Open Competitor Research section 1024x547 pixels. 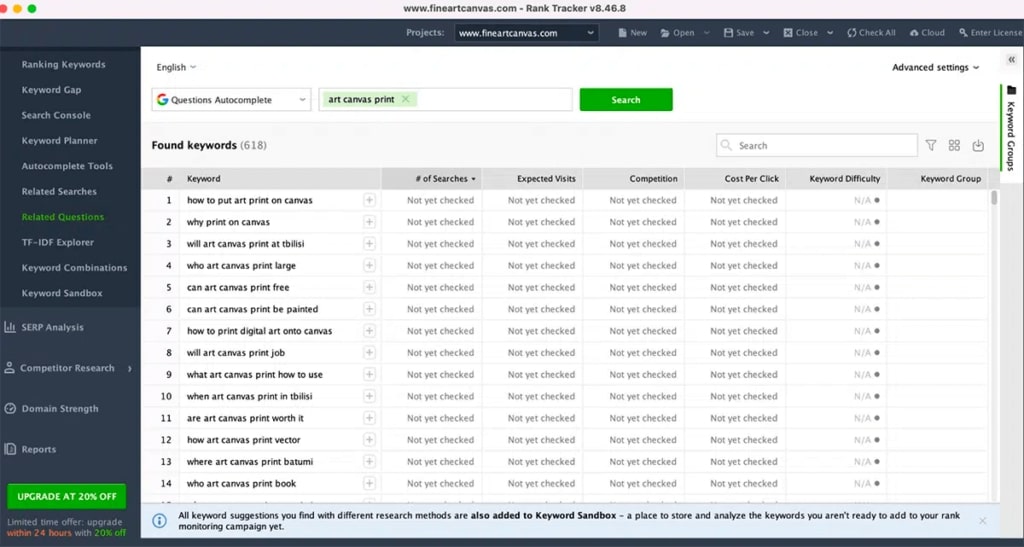(59, 368)
